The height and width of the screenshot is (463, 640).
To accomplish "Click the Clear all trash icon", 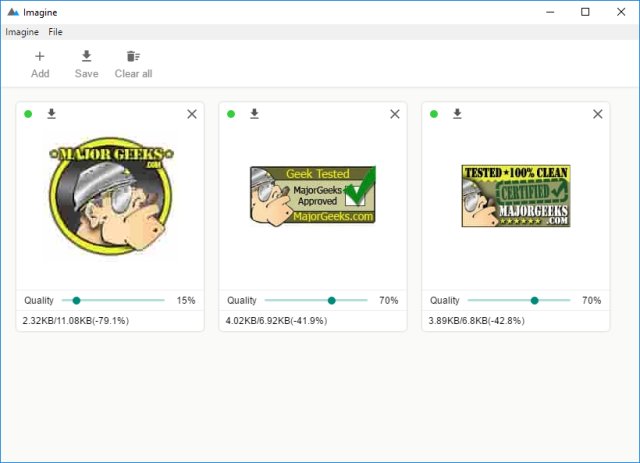I will (133, 56).
